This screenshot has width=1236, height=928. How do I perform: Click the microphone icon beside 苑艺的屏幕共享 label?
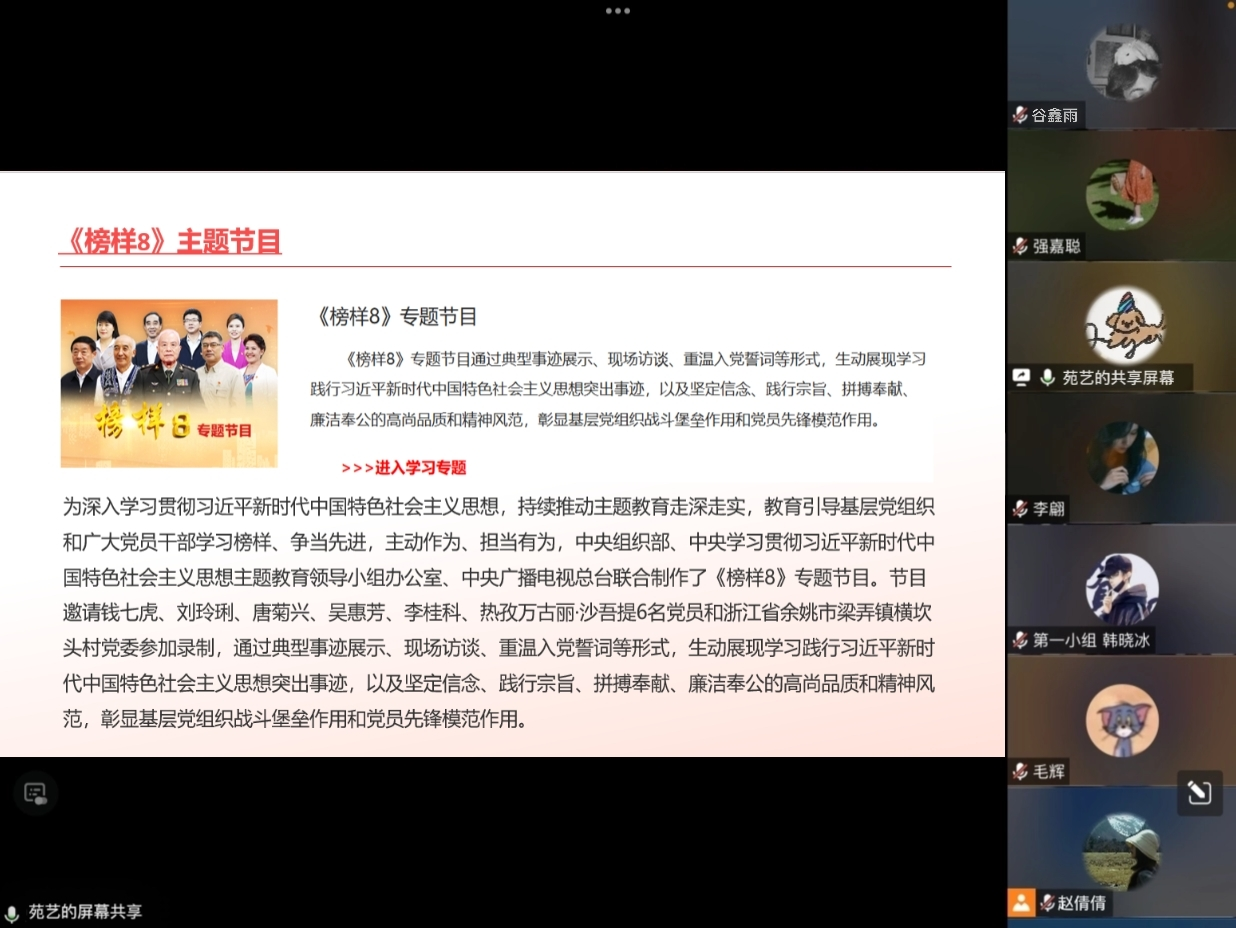click(12, 913)
